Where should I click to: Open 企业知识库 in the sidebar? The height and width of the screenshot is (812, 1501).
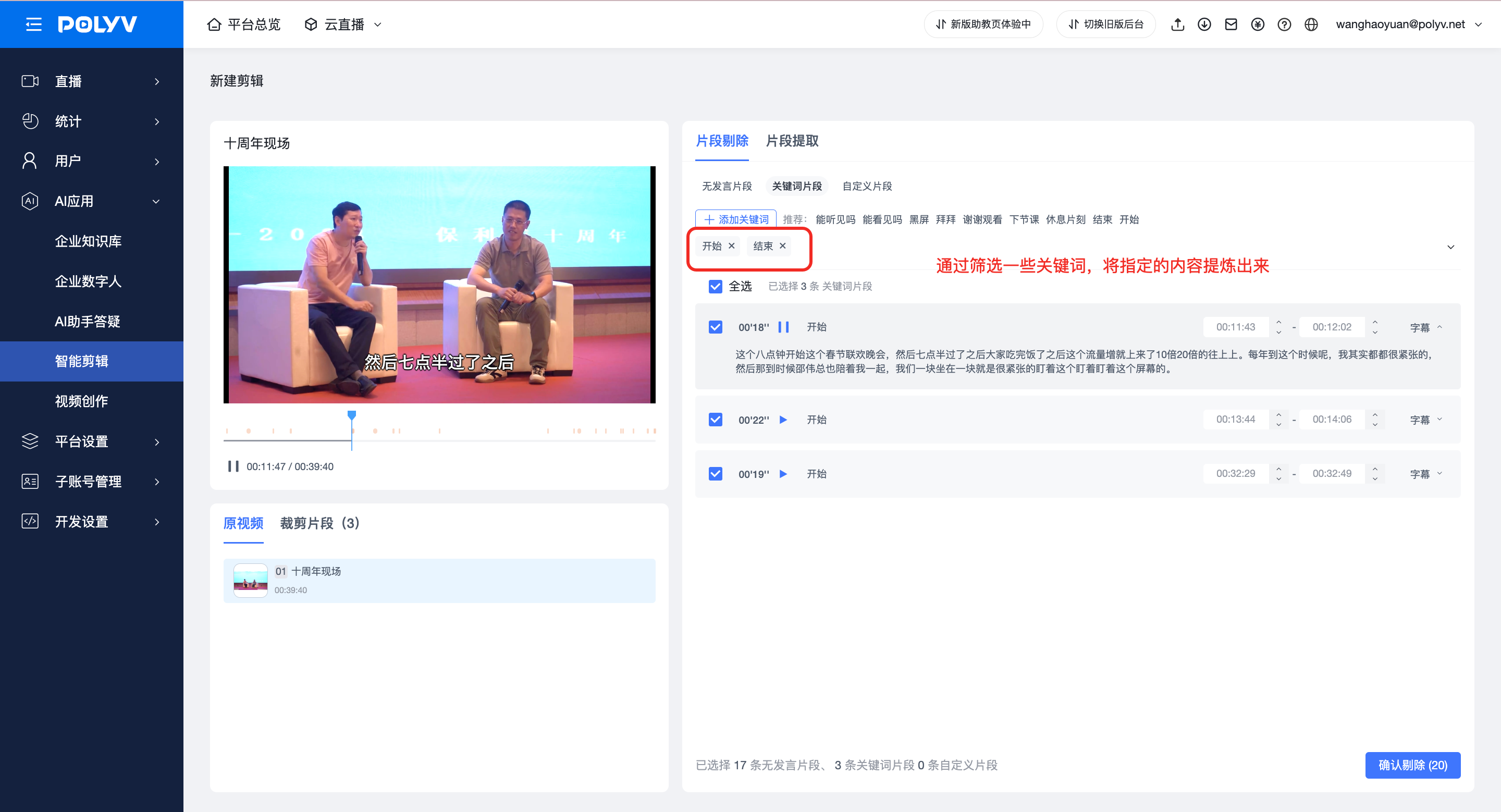tap(88, 241)
